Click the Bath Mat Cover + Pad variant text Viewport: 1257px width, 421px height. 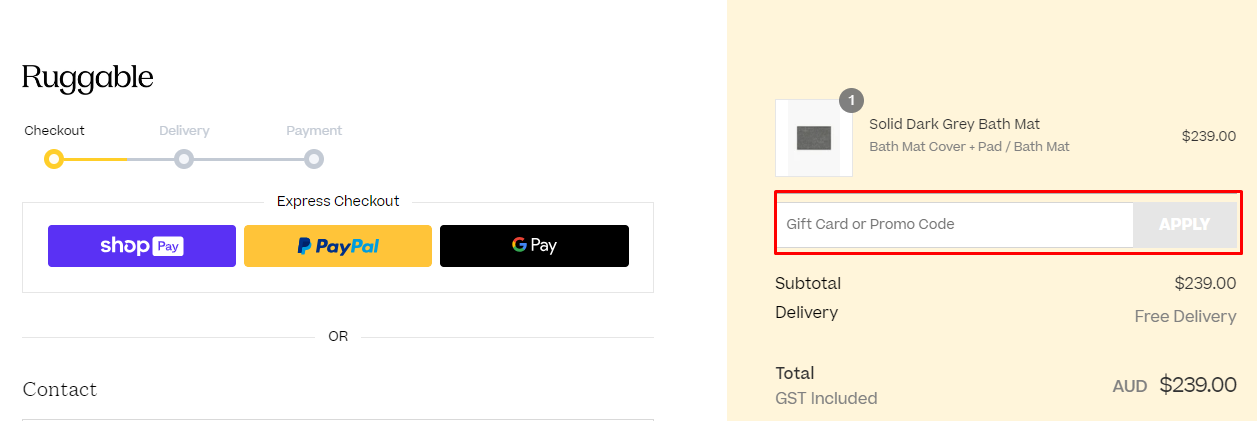969,147
